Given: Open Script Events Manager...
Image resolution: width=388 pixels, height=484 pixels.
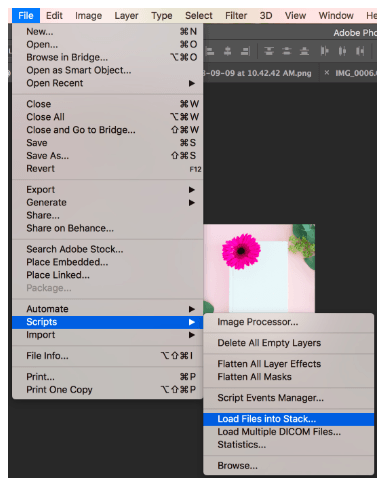Looking at the screenshot, I should (288, 398).
